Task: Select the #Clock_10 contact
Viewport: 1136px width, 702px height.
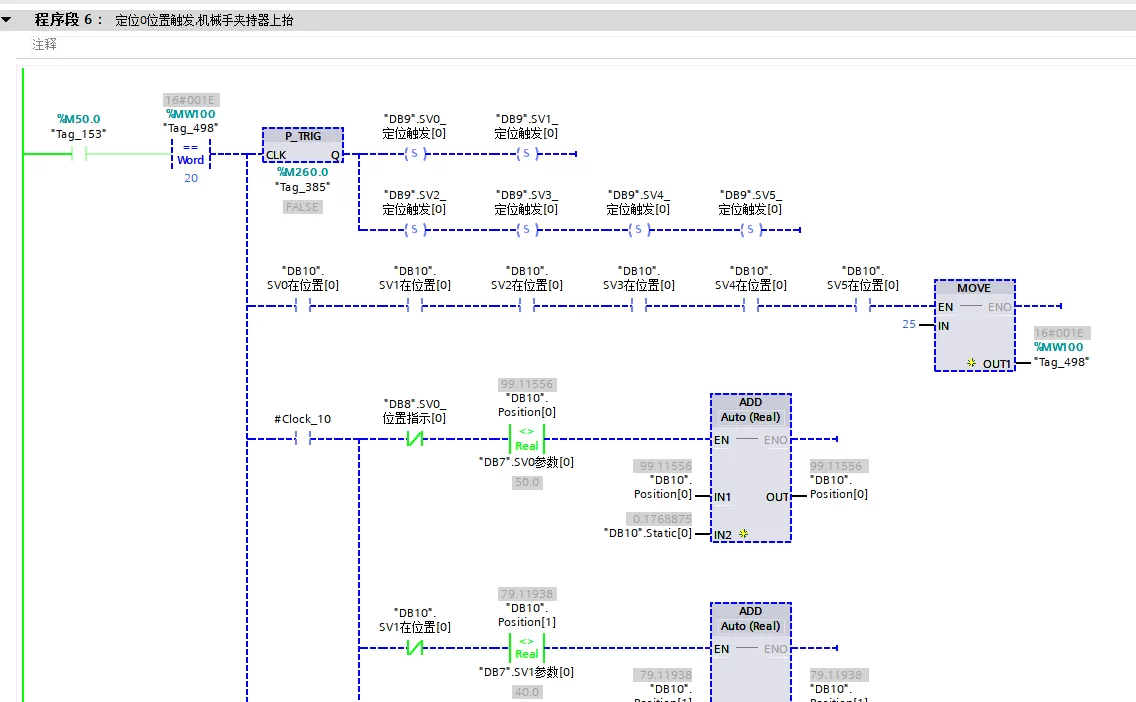Action: pos(303,438)
